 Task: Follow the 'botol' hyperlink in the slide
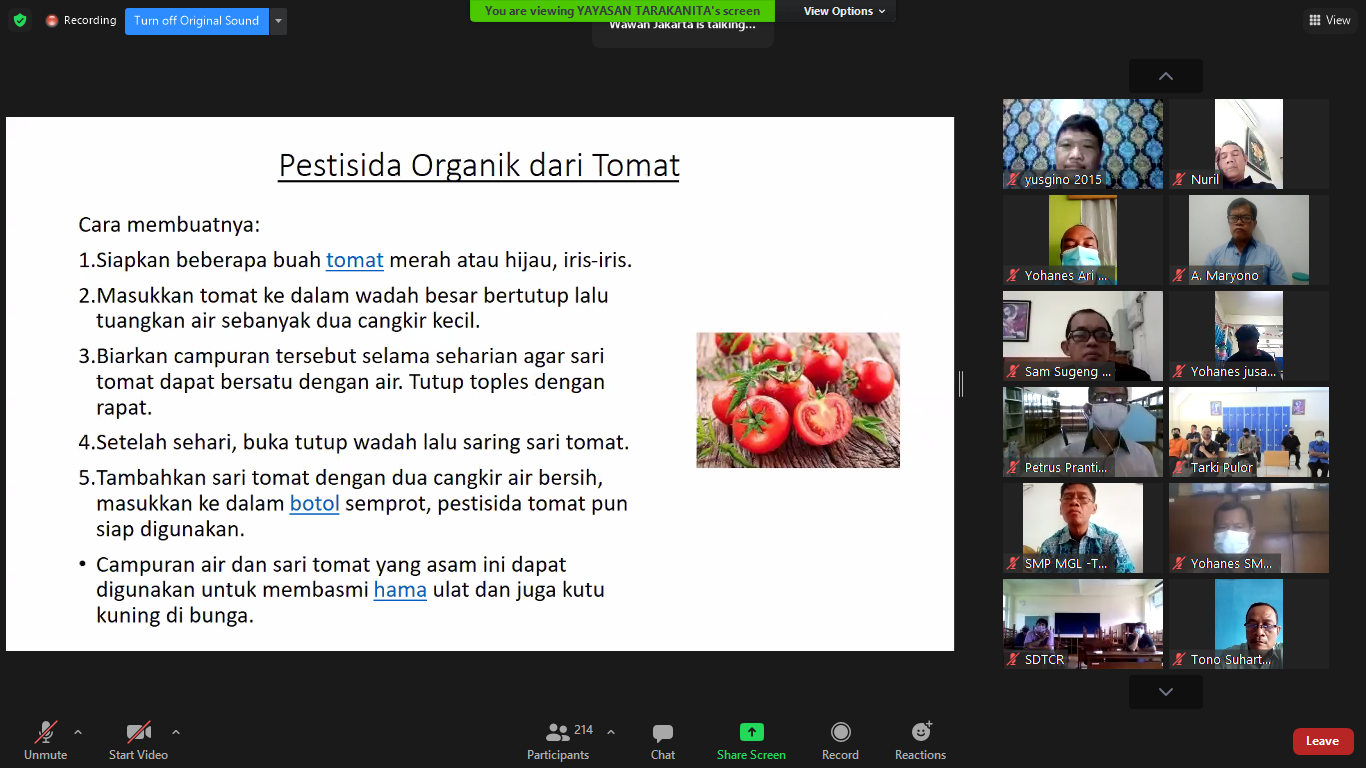pyautogui.click(x=315, y=504)
